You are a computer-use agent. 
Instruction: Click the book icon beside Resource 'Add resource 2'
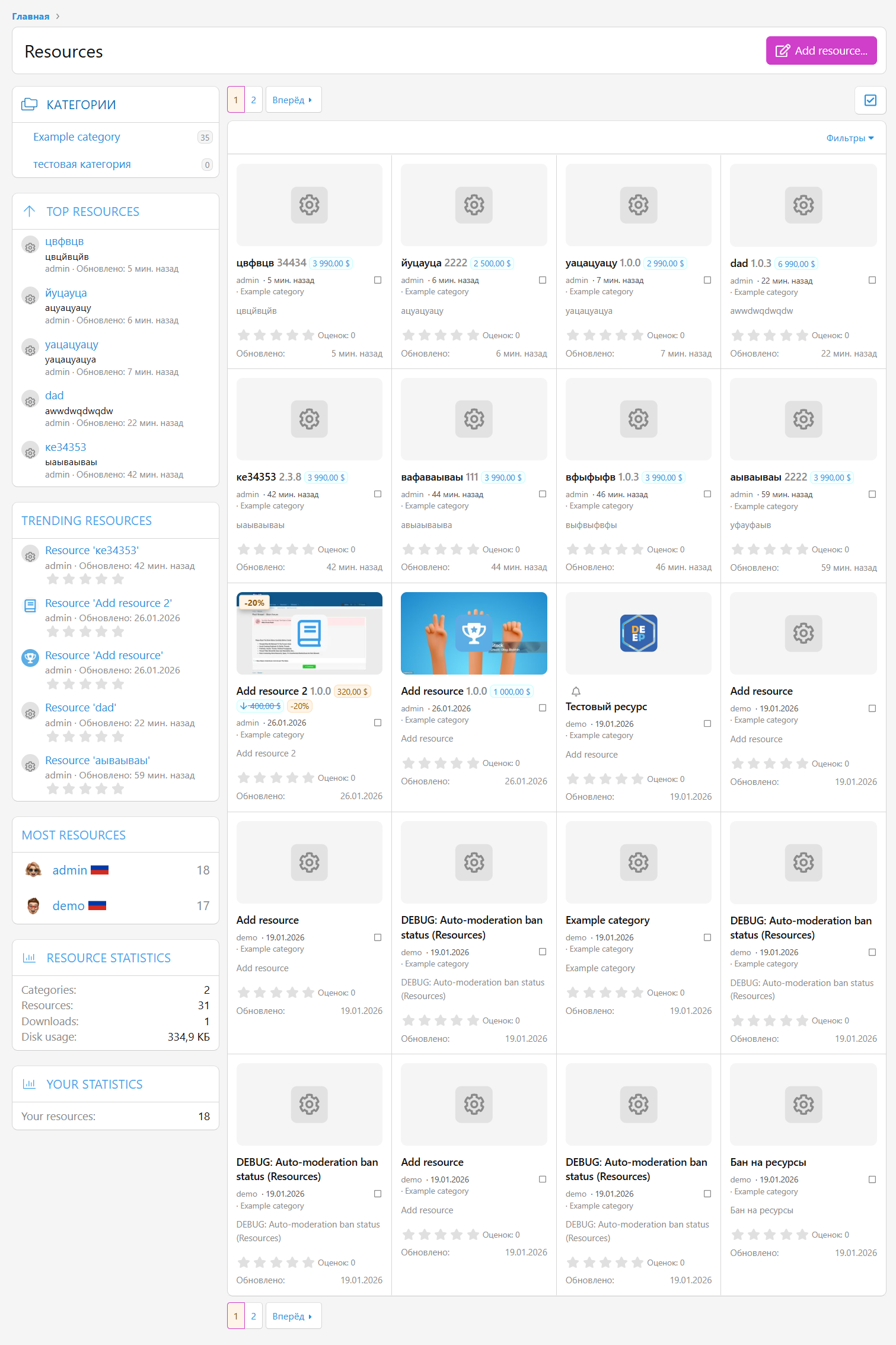30,606
